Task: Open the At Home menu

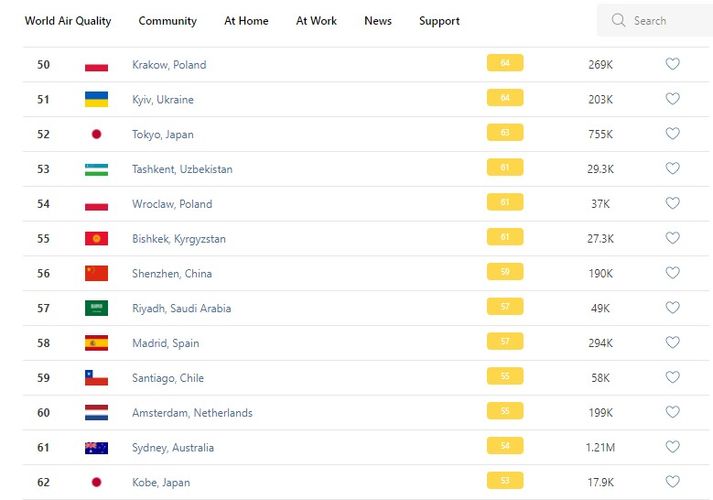Action: 246,21
